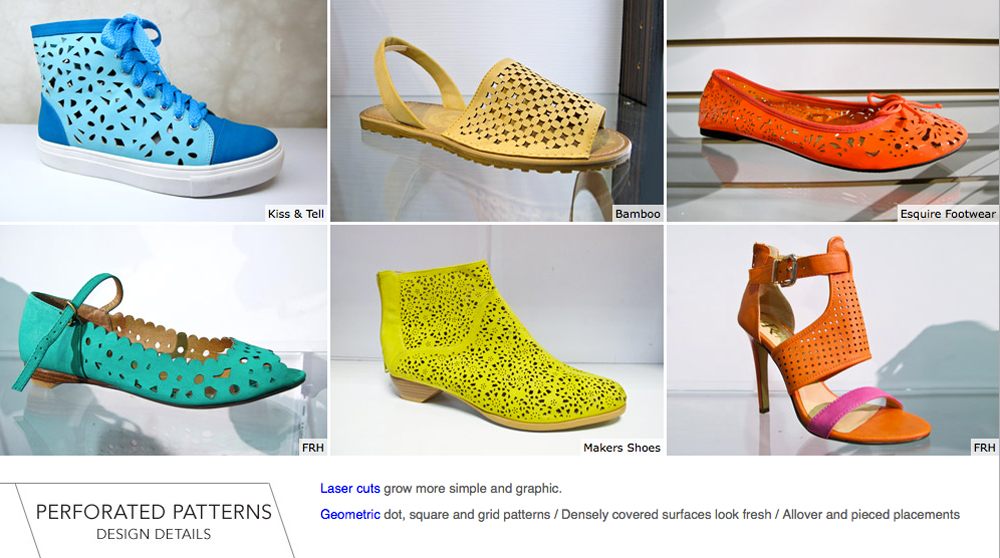Open the Laser cuts link
This screenshot has height=558, width=1000.
point(349,488)
